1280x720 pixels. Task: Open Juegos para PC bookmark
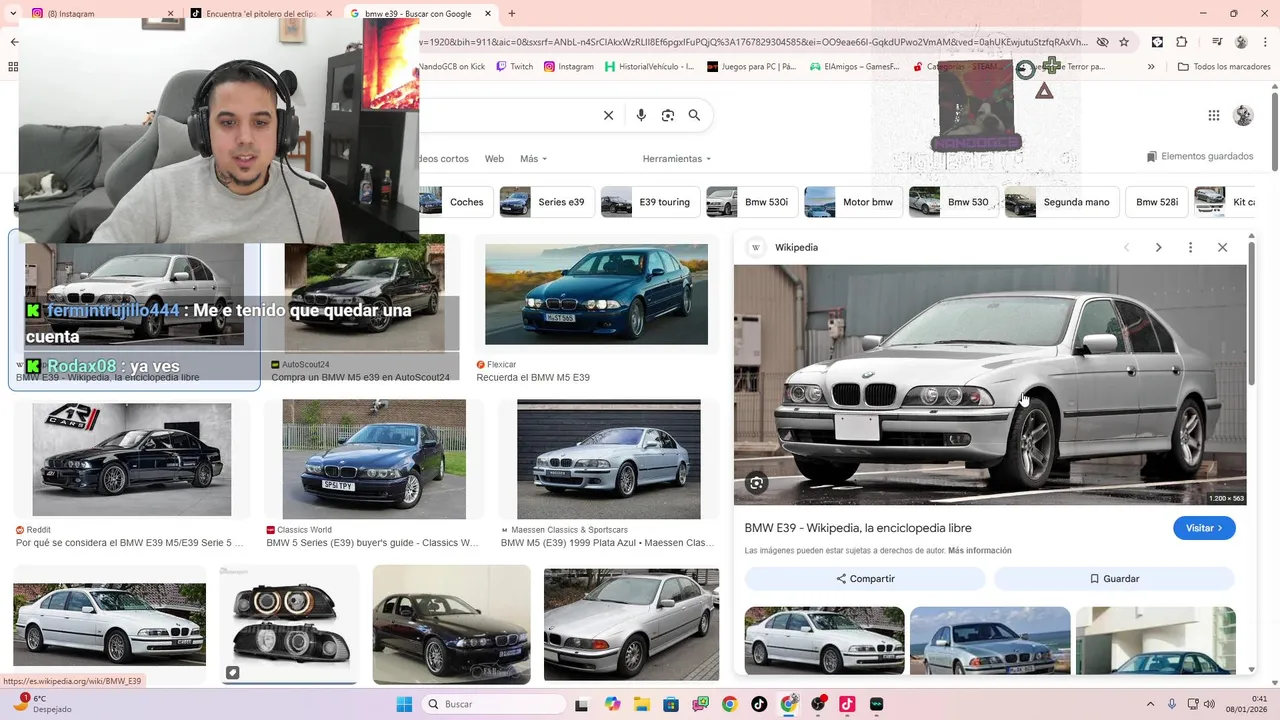(752, 67)
